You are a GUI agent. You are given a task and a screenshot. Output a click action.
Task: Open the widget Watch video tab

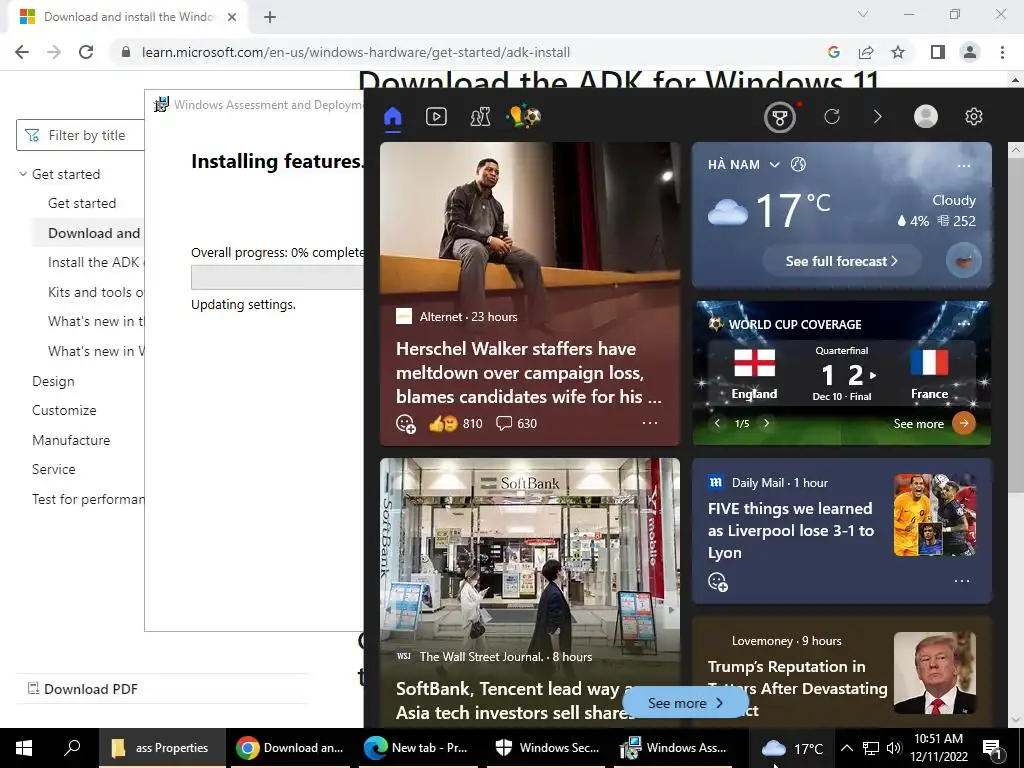(436, 117)
